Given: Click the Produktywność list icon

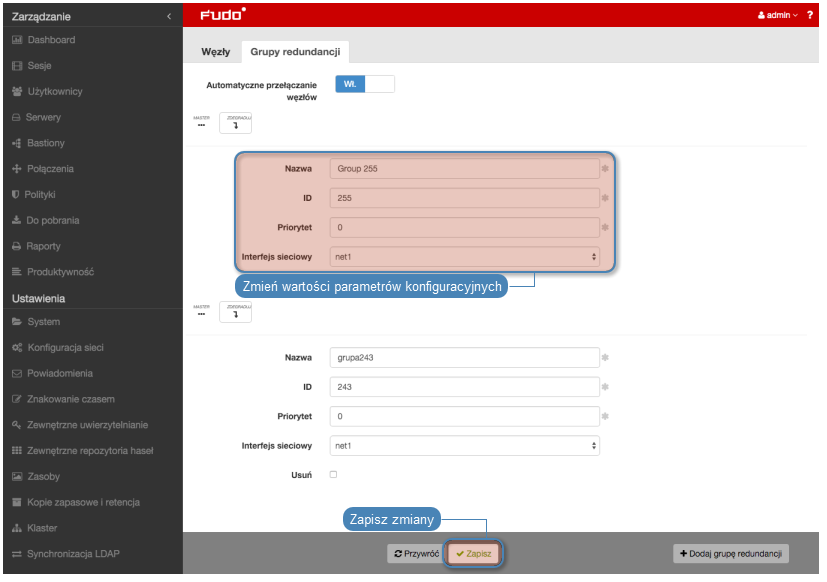Looking at the screenshot, I should 17,272.
